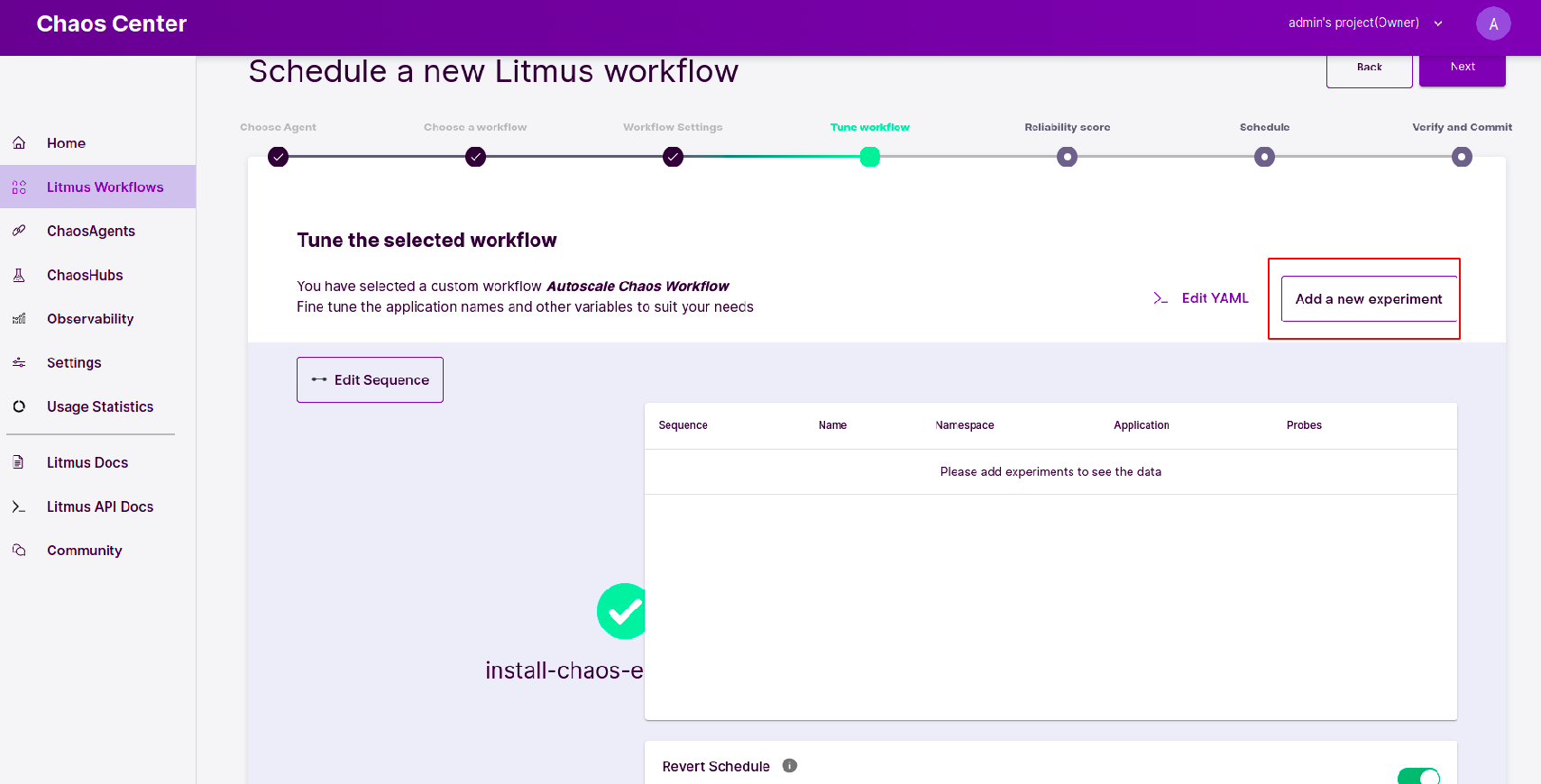Click the Schedule step marker
Viewport: 1541px width, 784px height.
(1264, 157)
